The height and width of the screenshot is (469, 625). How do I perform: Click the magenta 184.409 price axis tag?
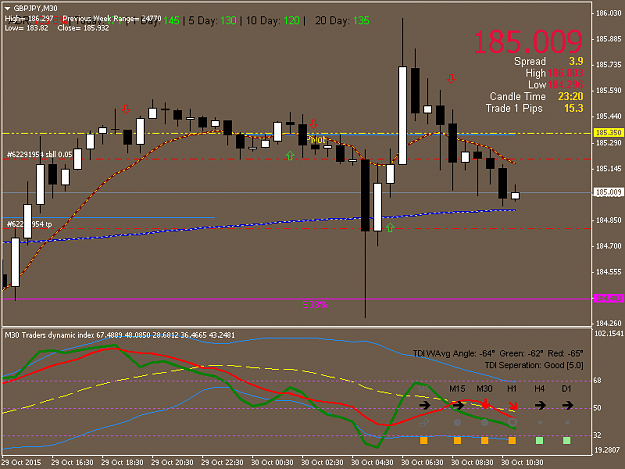click(x=609, y=298)
